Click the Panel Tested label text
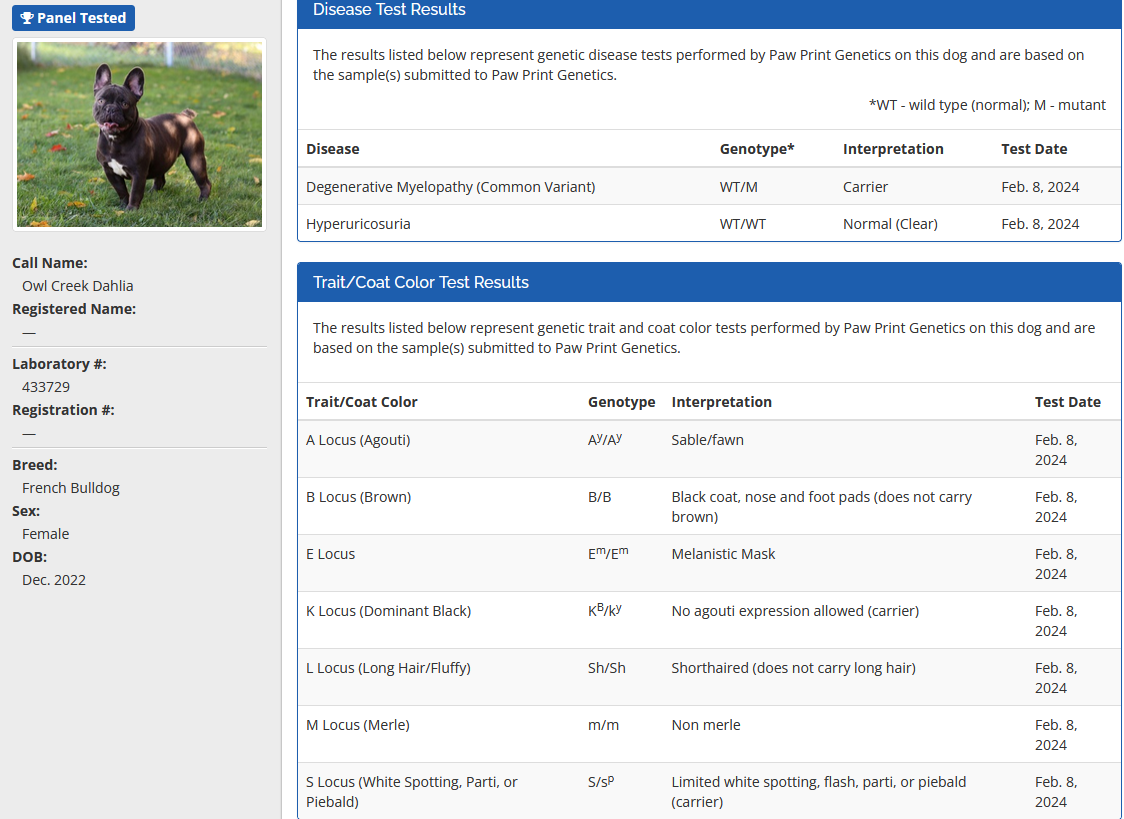Image resolution: width=1124 pixels, height=819 pixels. [82, 18]
